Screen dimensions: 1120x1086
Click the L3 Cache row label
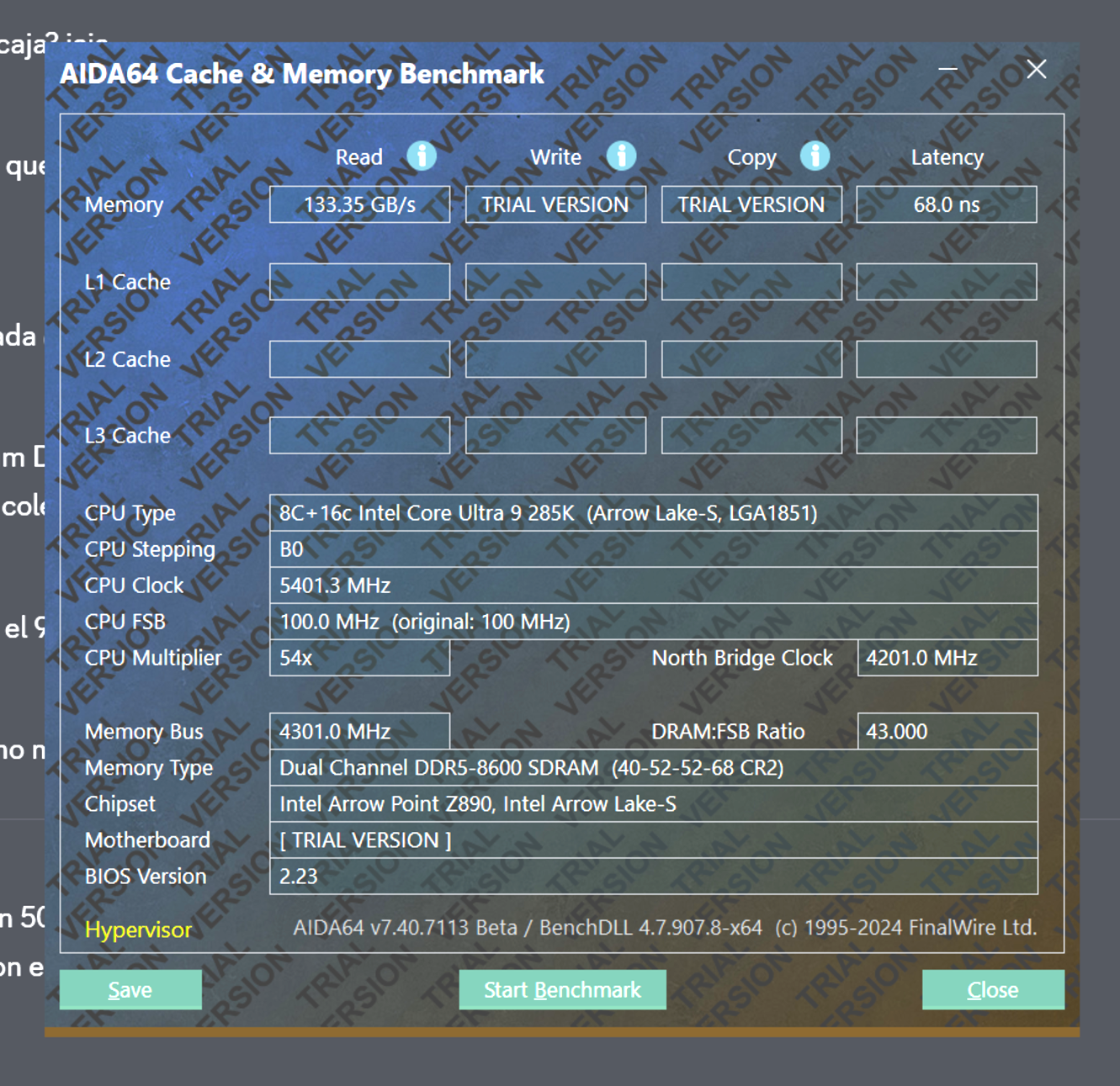[x=128, y=436]
